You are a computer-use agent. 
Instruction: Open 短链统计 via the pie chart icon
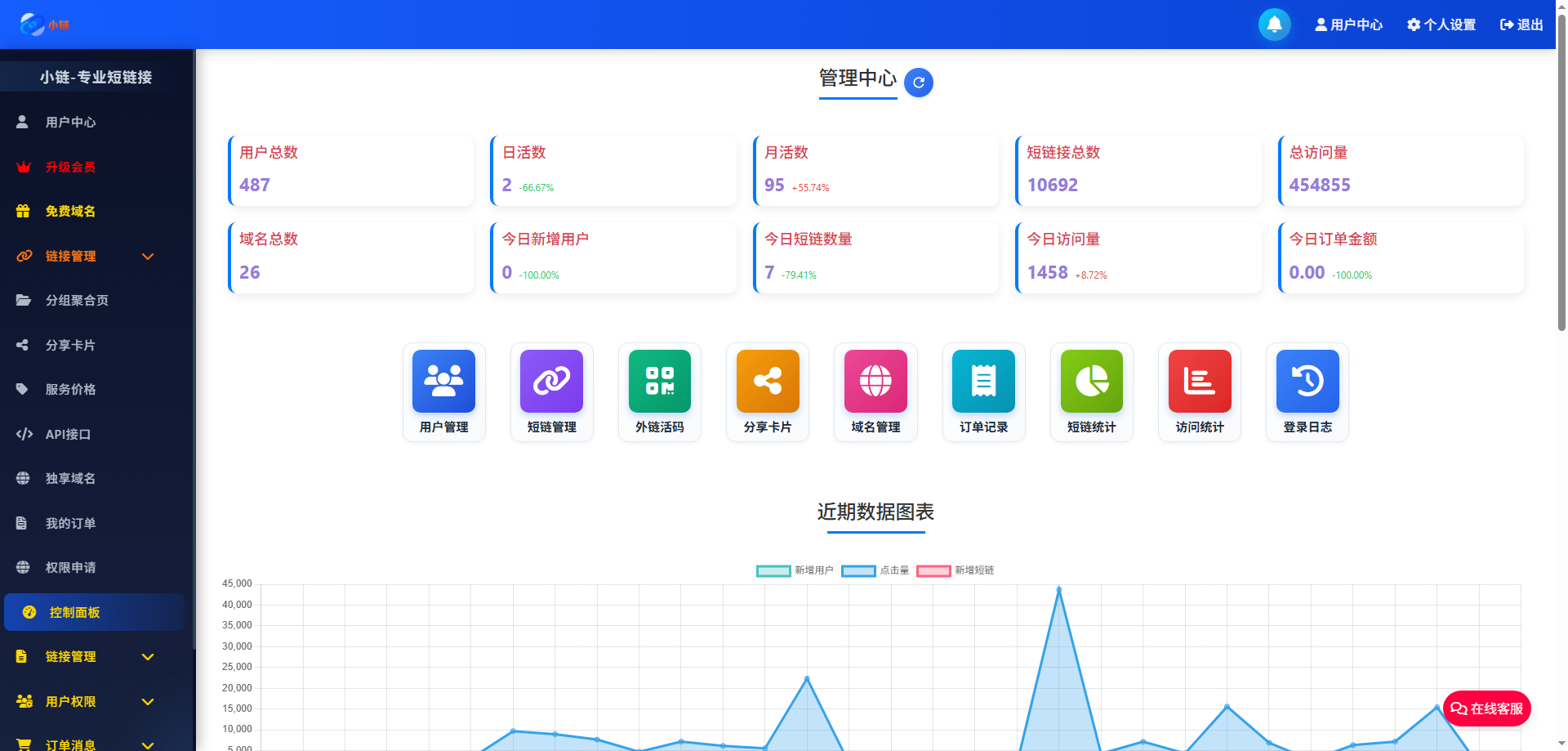coord(1090,392)
